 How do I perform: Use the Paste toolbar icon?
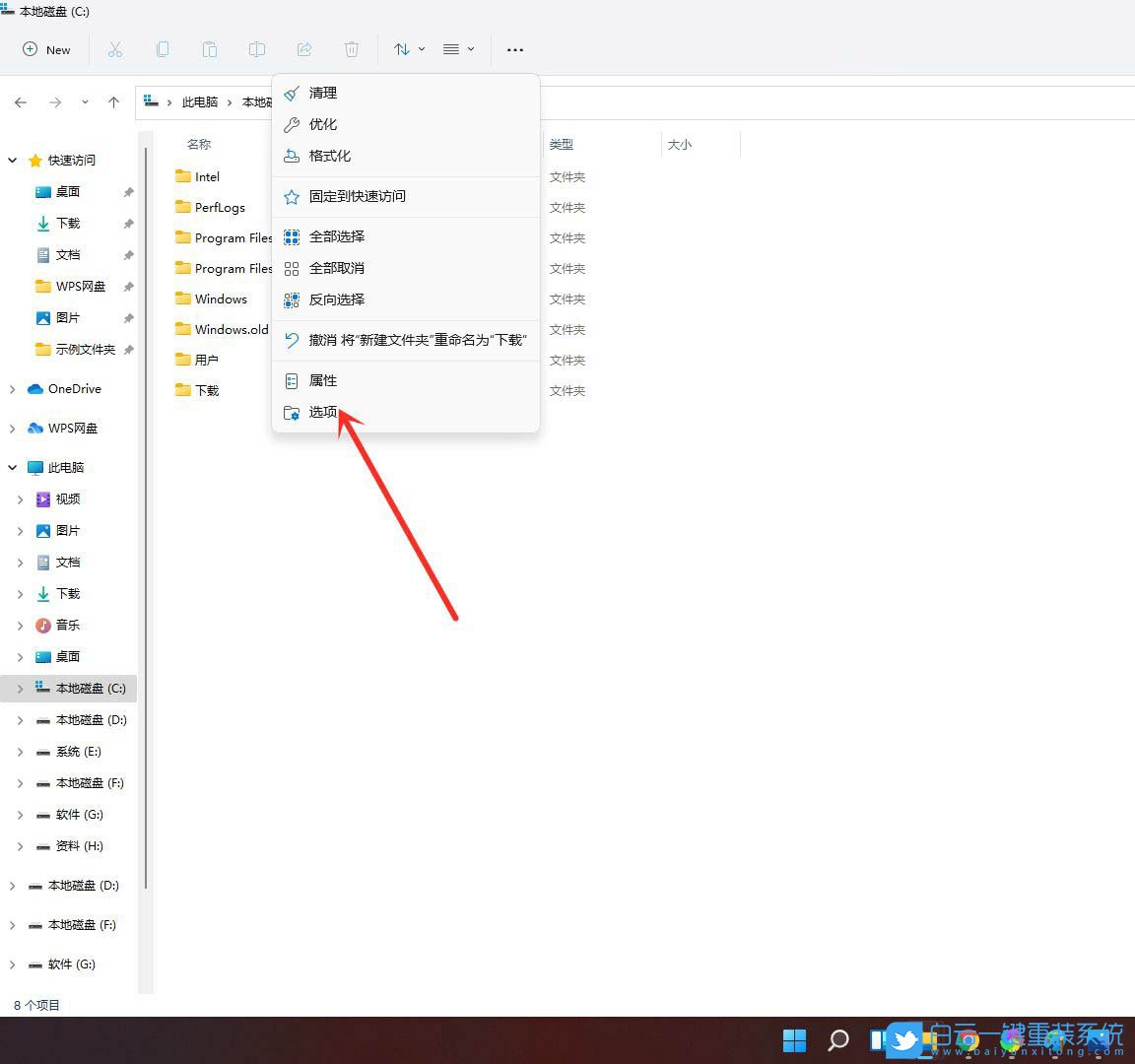coord(210,49)
